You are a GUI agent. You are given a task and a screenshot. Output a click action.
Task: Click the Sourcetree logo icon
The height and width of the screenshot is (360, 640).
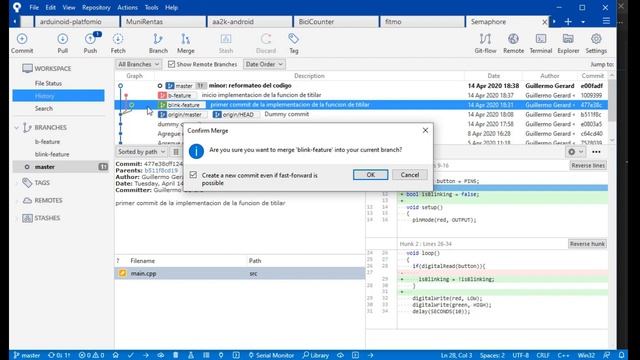tap(17, 7)
